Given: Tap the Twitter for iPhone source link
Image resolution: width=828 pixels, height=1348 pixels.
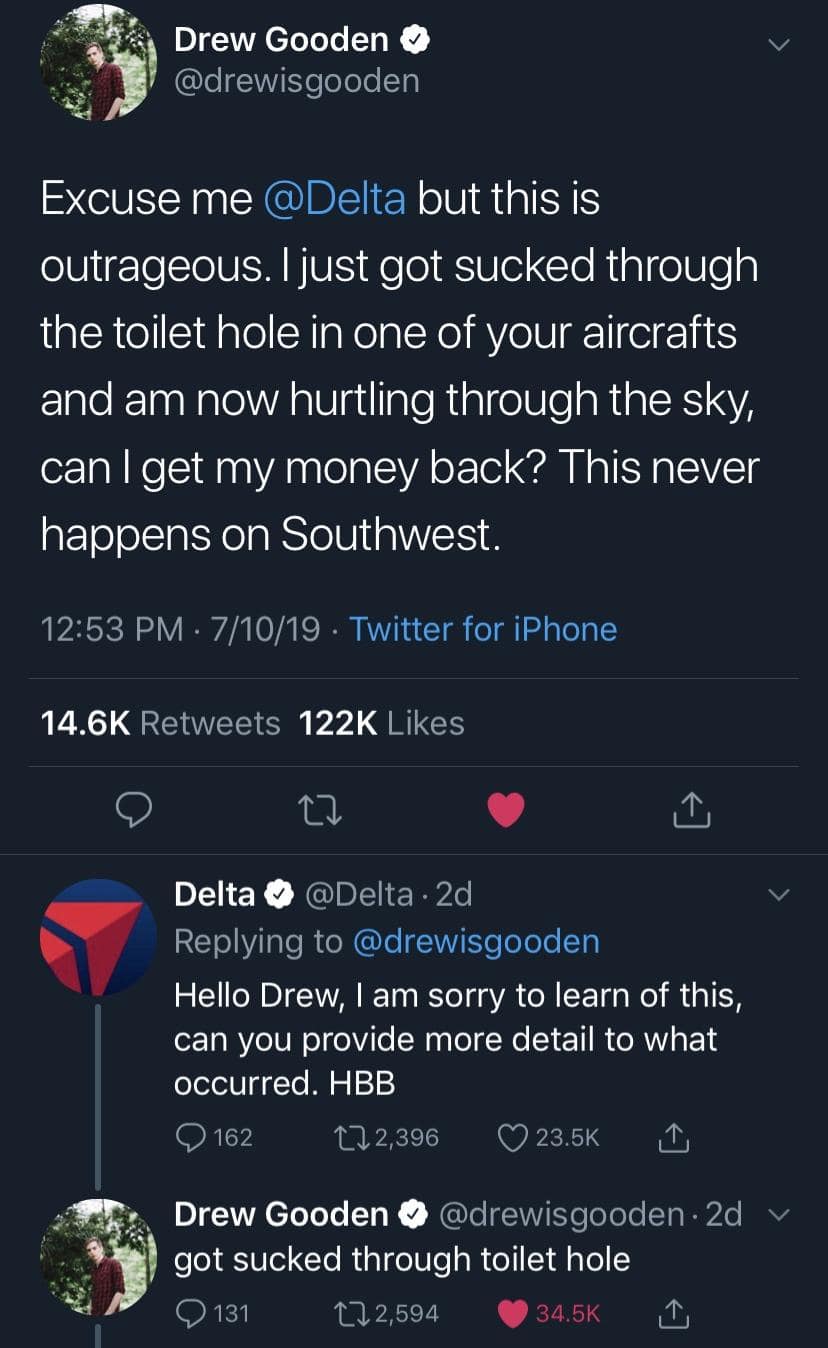Looking at the screenshot, I should [x=483, y=629].
